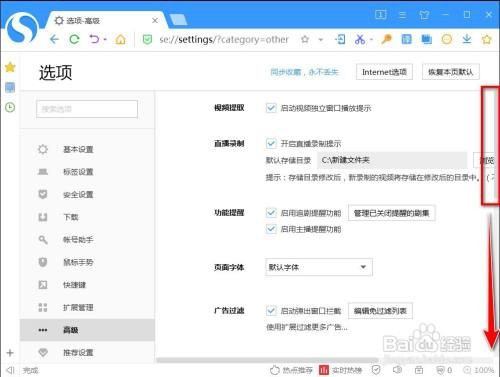Click the blue folder toolbar icon
The width and height of the screenshot is (500, 377).
click(426, 40)
